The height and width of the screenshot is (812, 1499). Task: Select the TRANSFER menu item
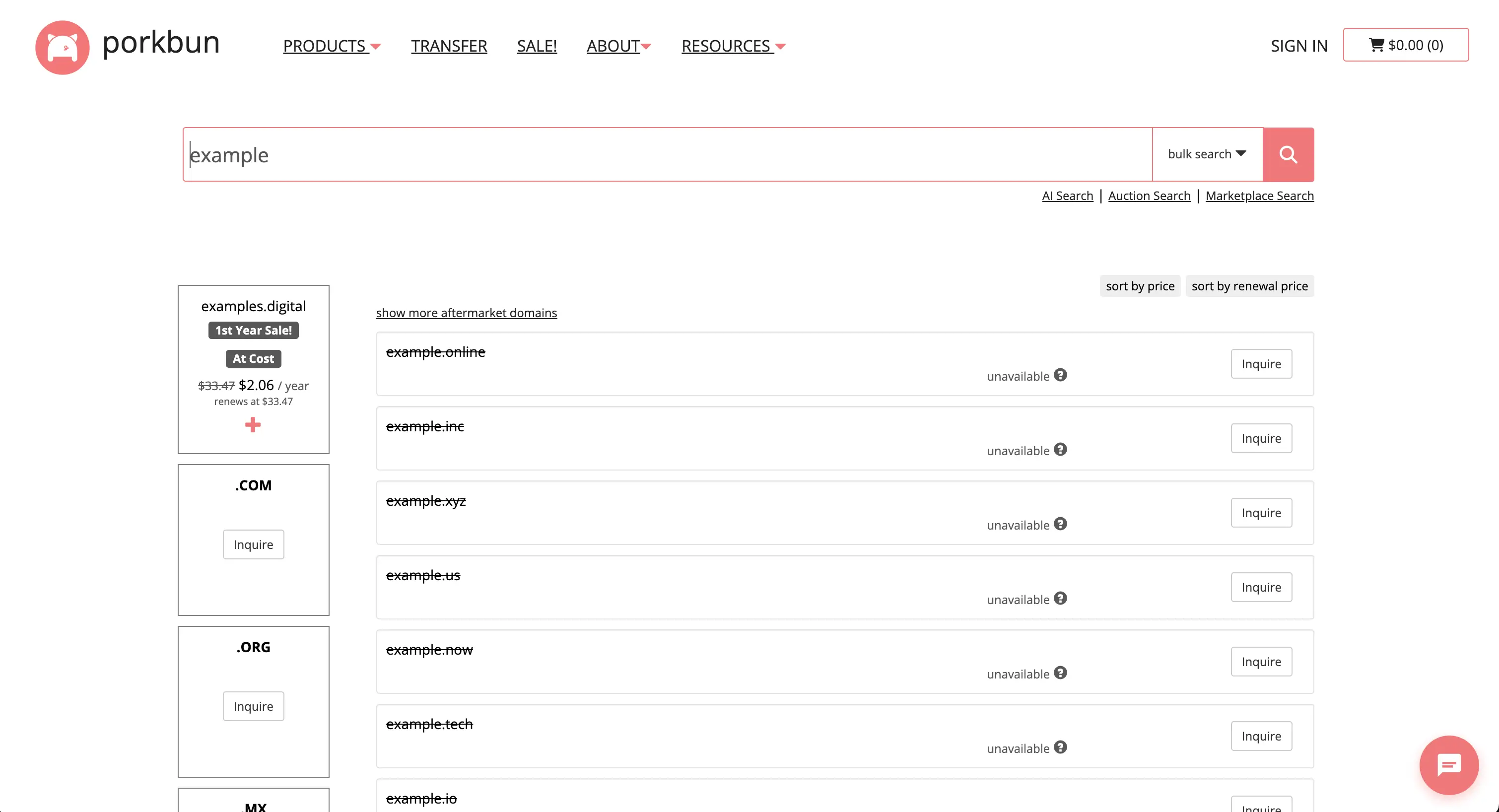pos(449,46)
